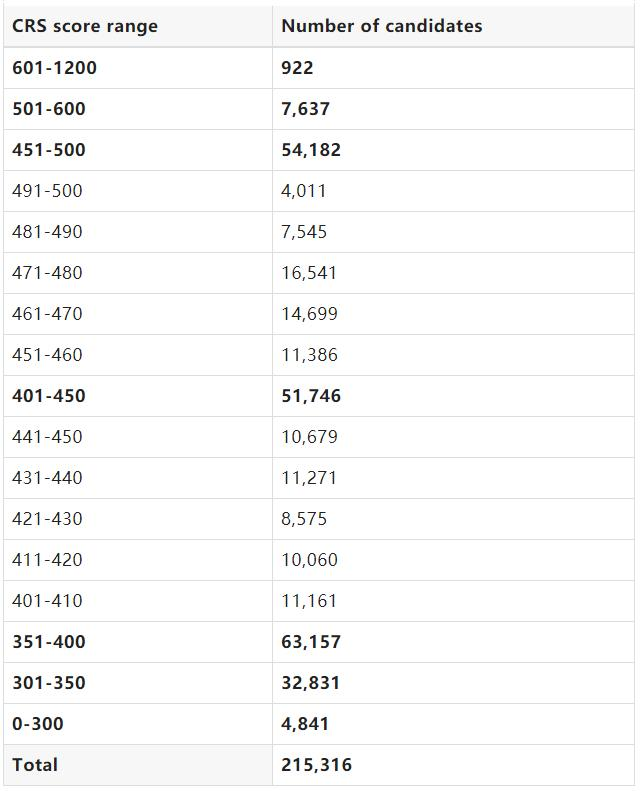Select the 63,157 value for 351-400
The image size is (640, 791).
311,642
